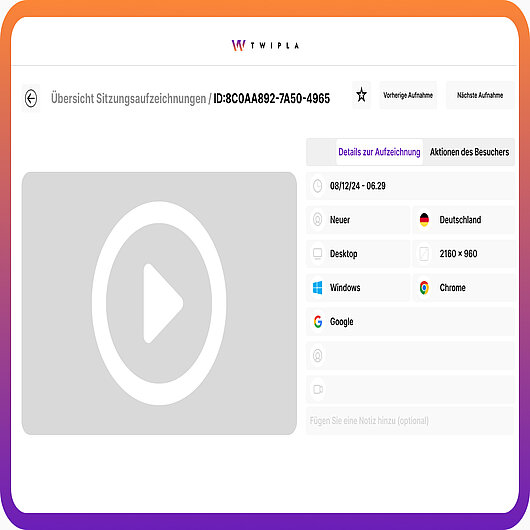Click the date 08/12/24 - 06.29
Image resolution: width=530 pixels, height=530 pixels.
click(358, 186)
